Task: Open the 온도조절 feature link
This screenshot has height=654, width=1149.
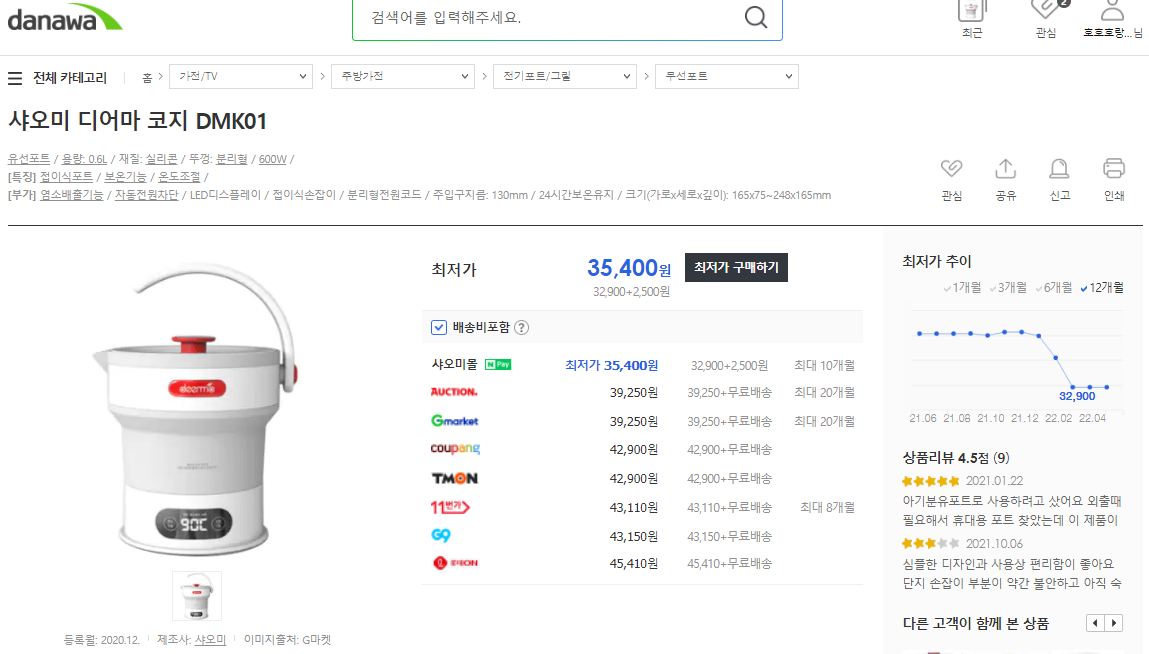Action: tap(180, 177)
